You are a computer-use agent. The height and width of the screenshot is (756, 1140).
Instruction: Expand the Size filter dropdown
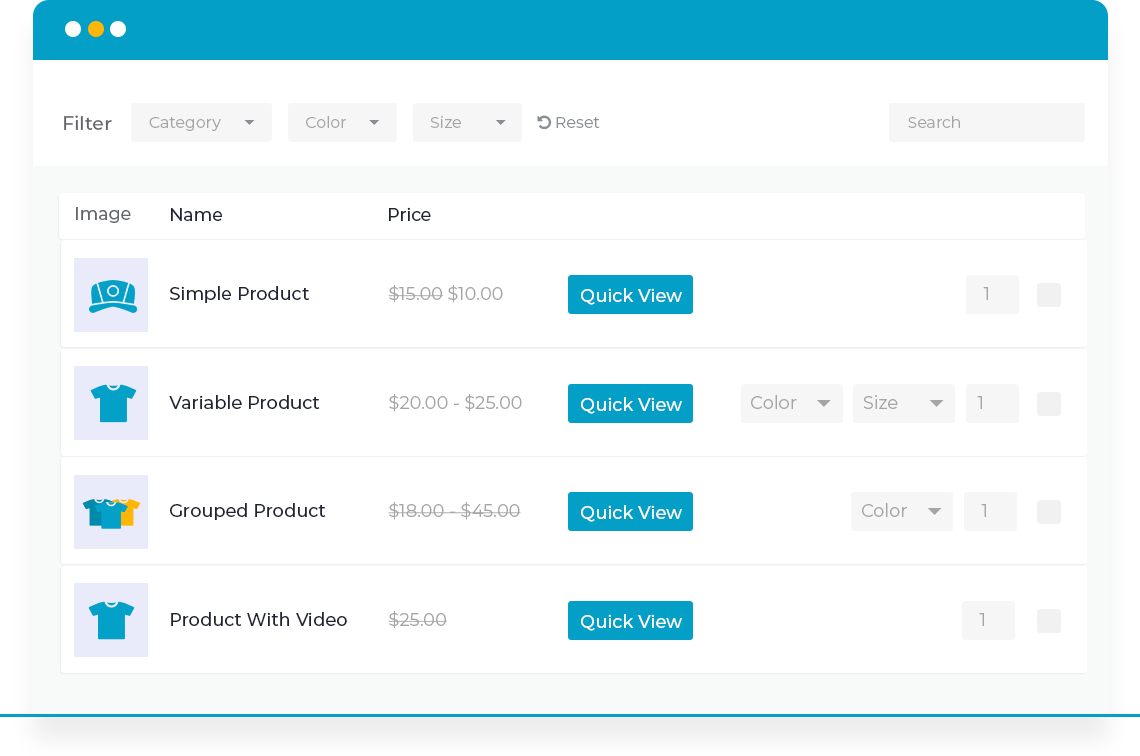pyautogui.click(x=467, y=122)
